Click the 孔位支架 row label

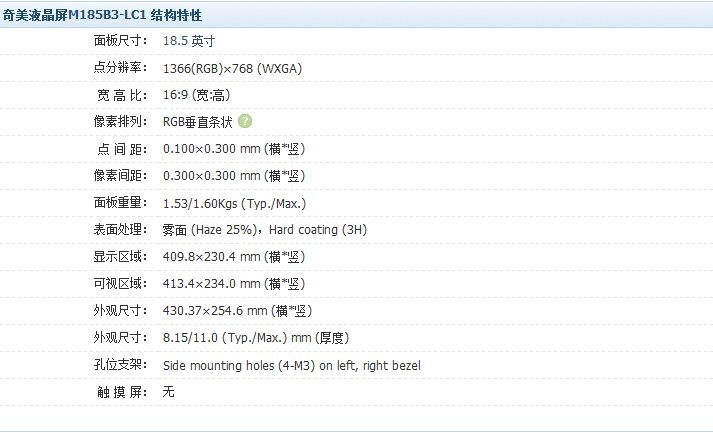tap(120, 365)
